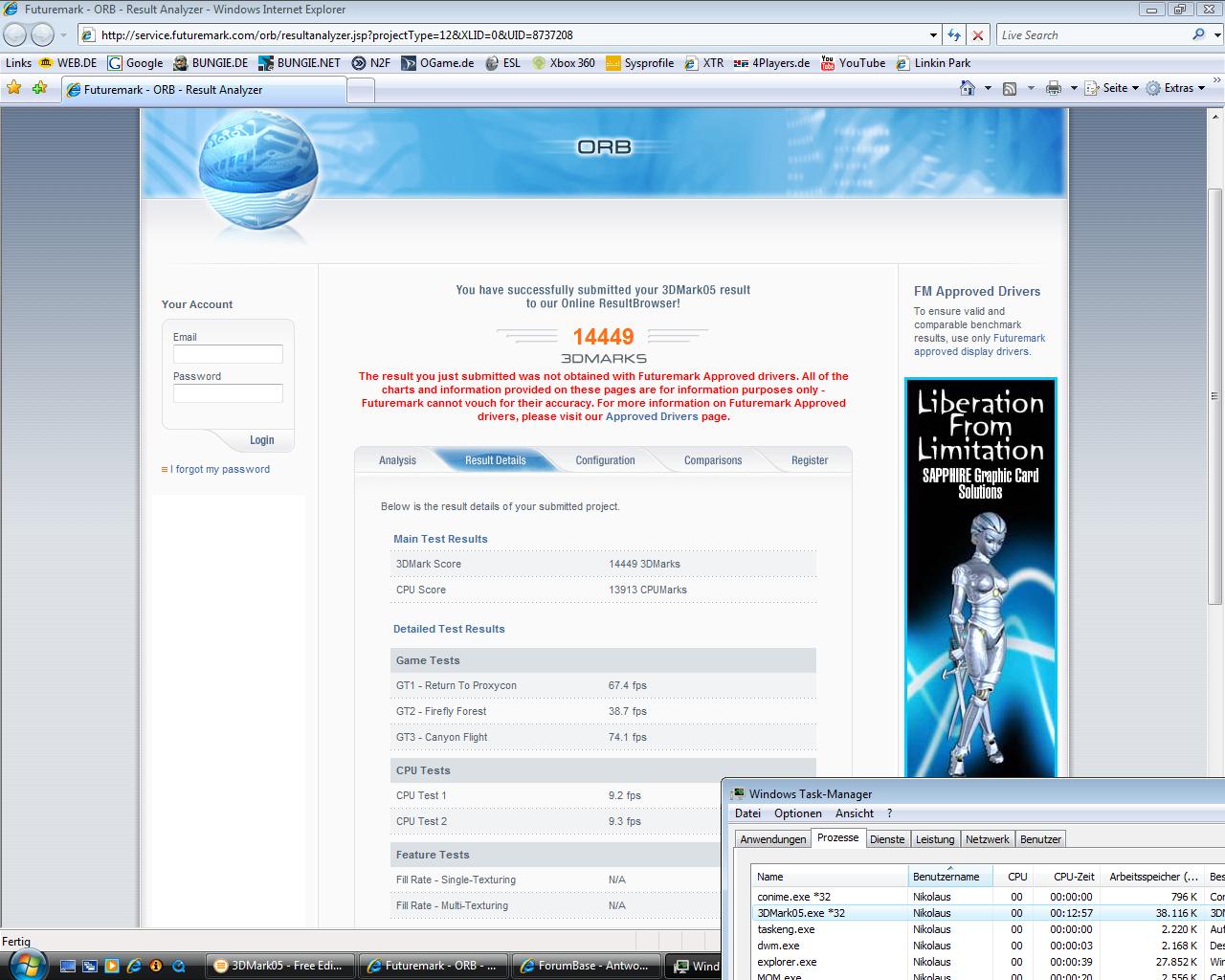Open the recent pages dropdown arrow

[x=63, y=35]
